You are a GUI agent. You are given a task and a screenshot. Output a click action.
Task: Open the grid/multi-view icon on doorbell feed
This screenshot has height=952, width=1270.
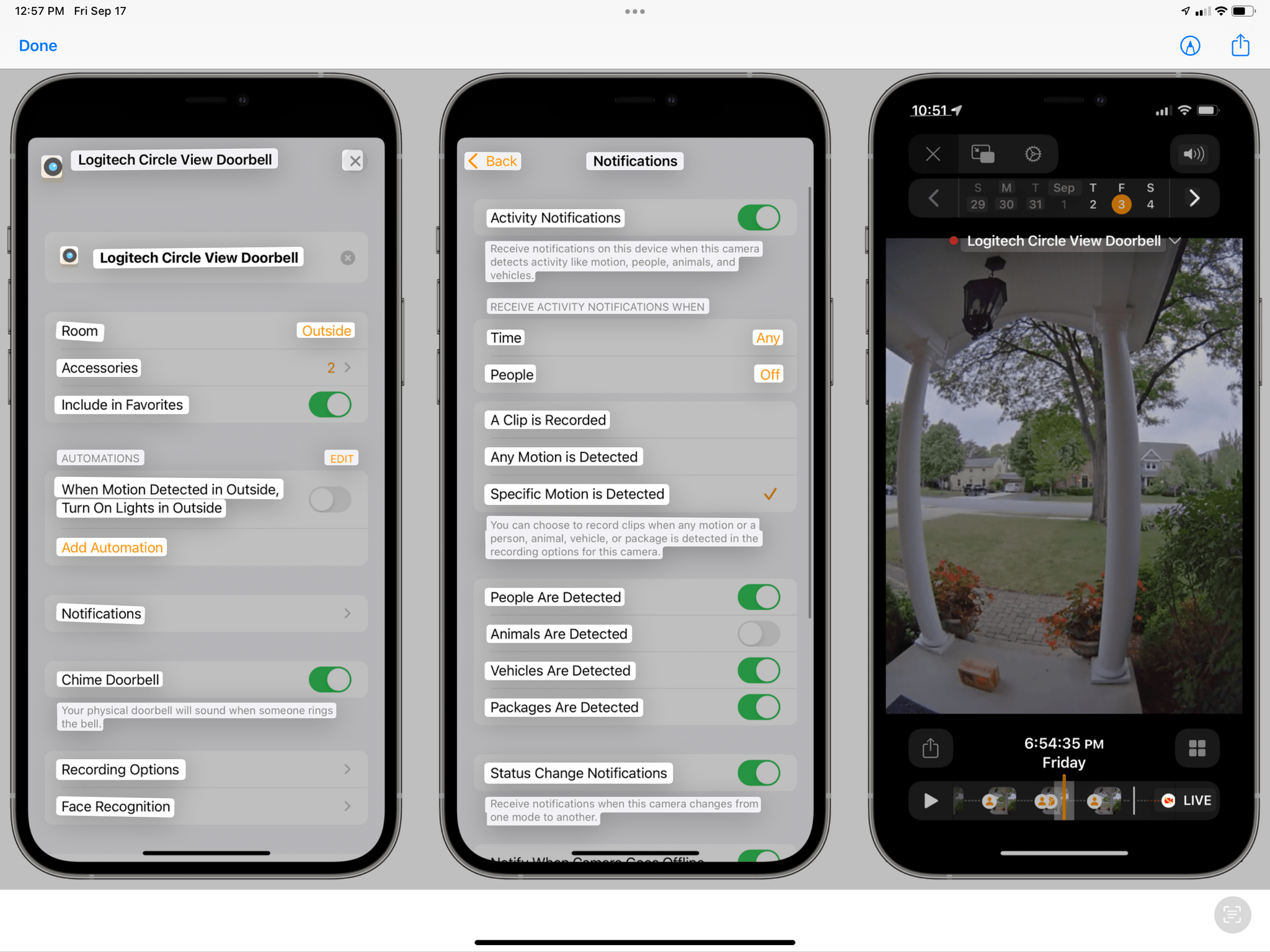pos(1197,748)
